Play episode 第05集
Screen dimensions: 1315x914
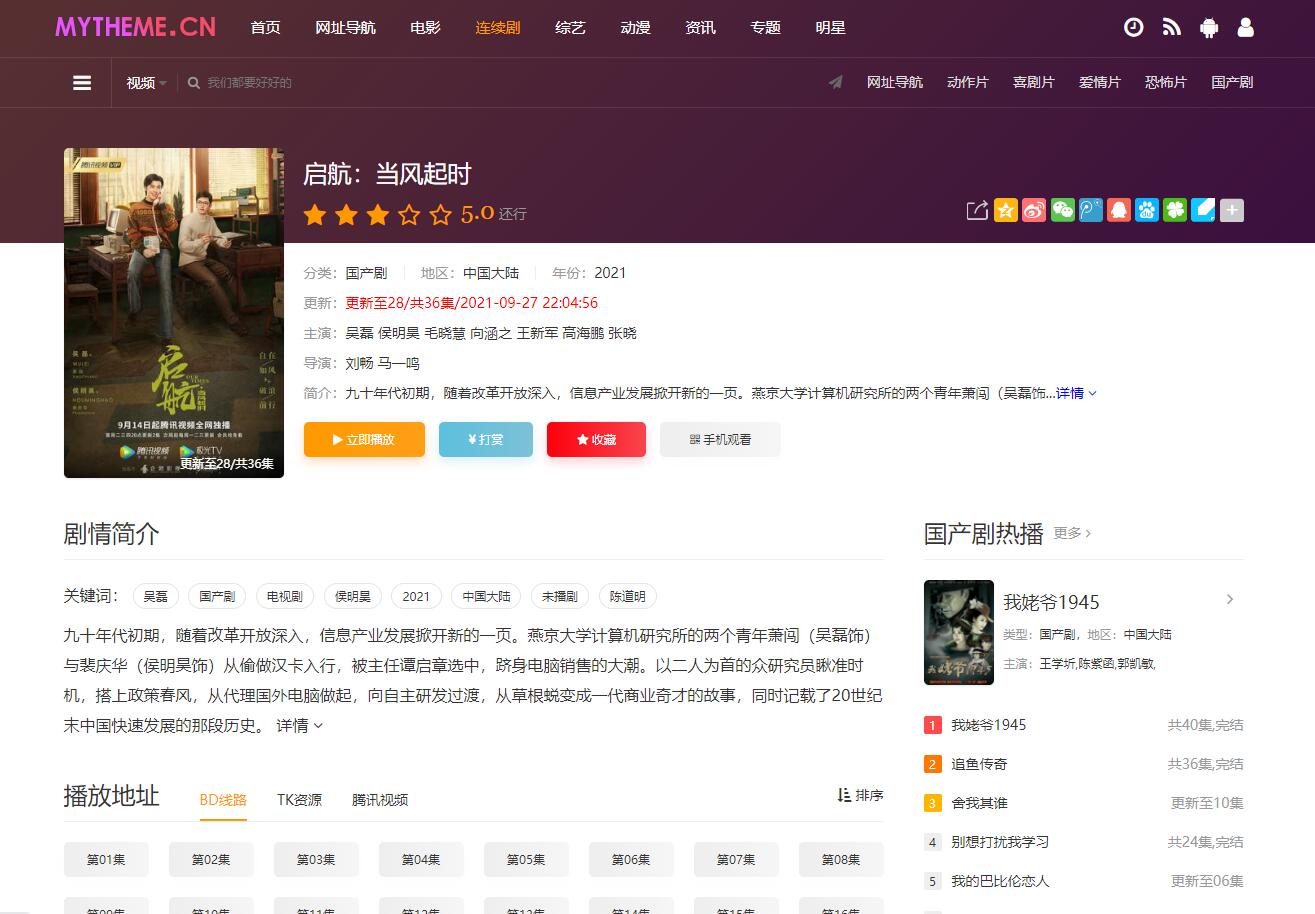point(526,860)
